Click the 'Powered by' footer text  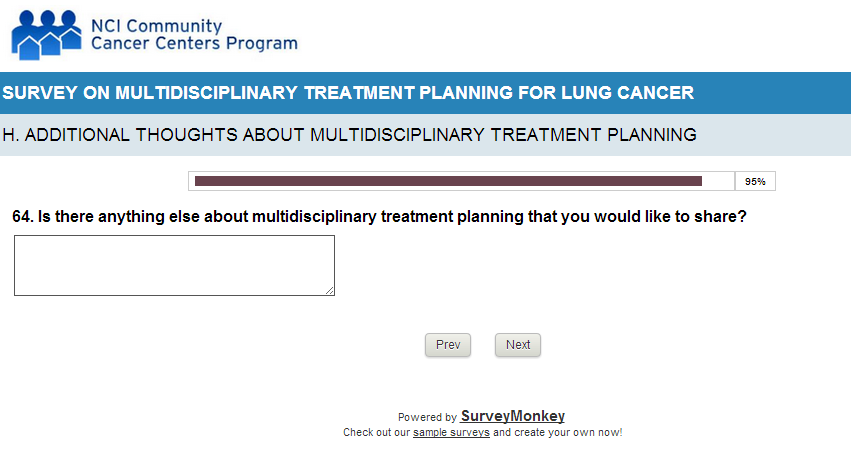(427, 417)
